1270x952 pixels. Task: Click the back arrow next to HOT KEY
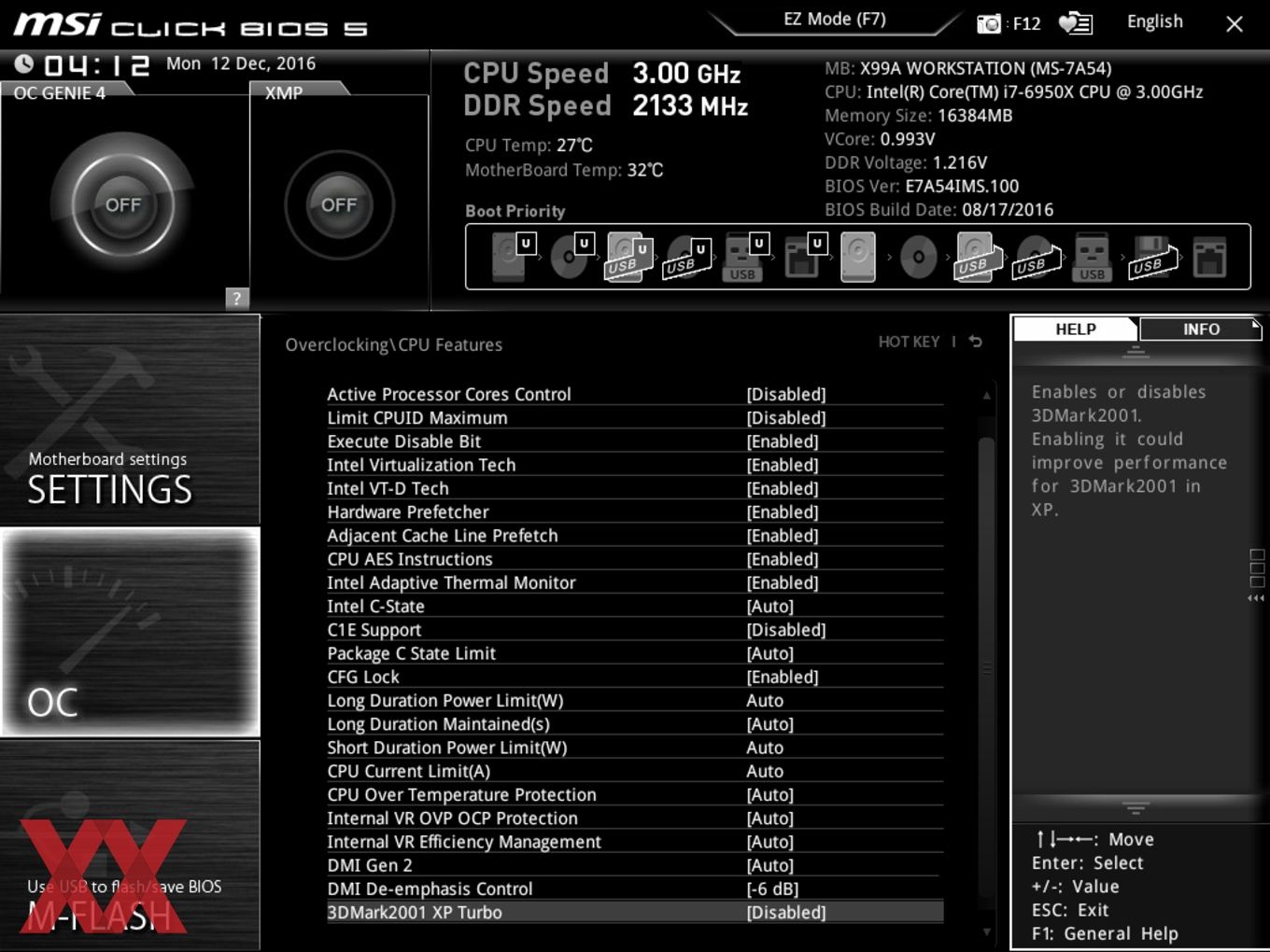pos(976,342)
